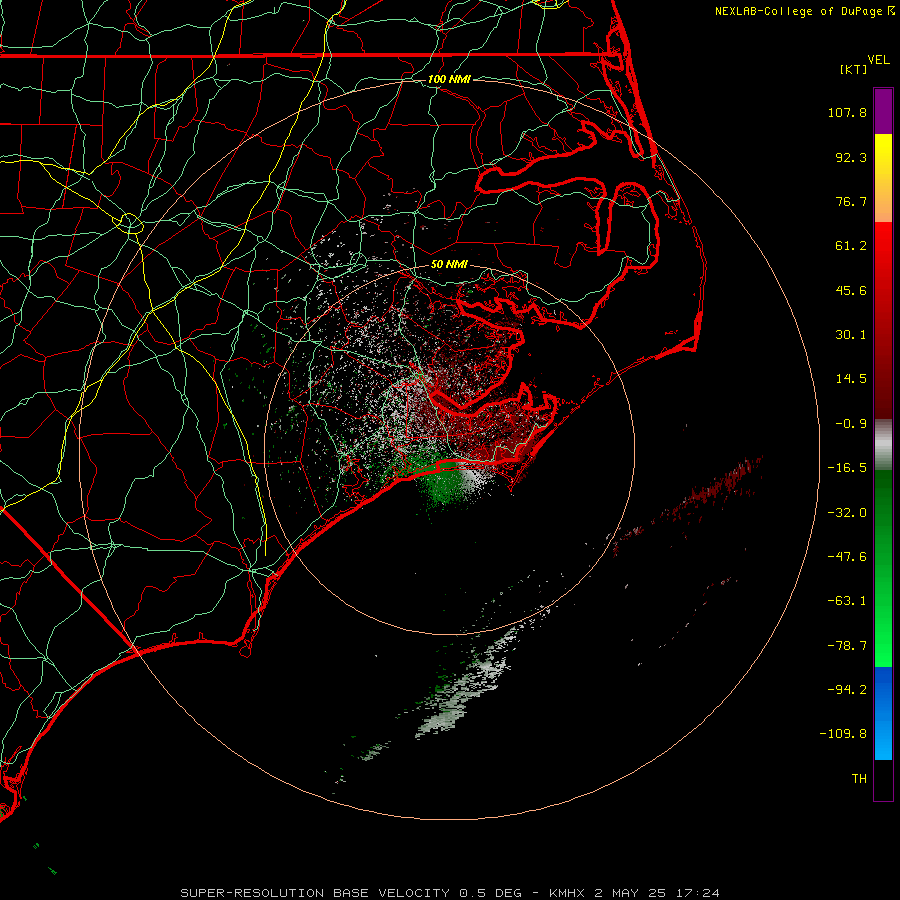This screenshot has width=900, height=900.
Task: Click the -63.1 legend value
Action: coord(847,601)
